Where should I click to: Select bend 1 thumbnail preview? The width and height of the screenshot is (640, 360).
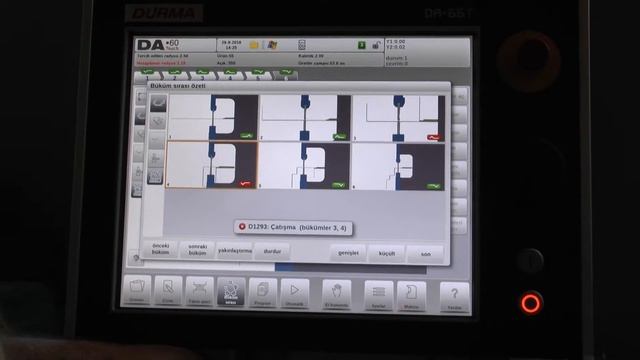coord(213,117)
